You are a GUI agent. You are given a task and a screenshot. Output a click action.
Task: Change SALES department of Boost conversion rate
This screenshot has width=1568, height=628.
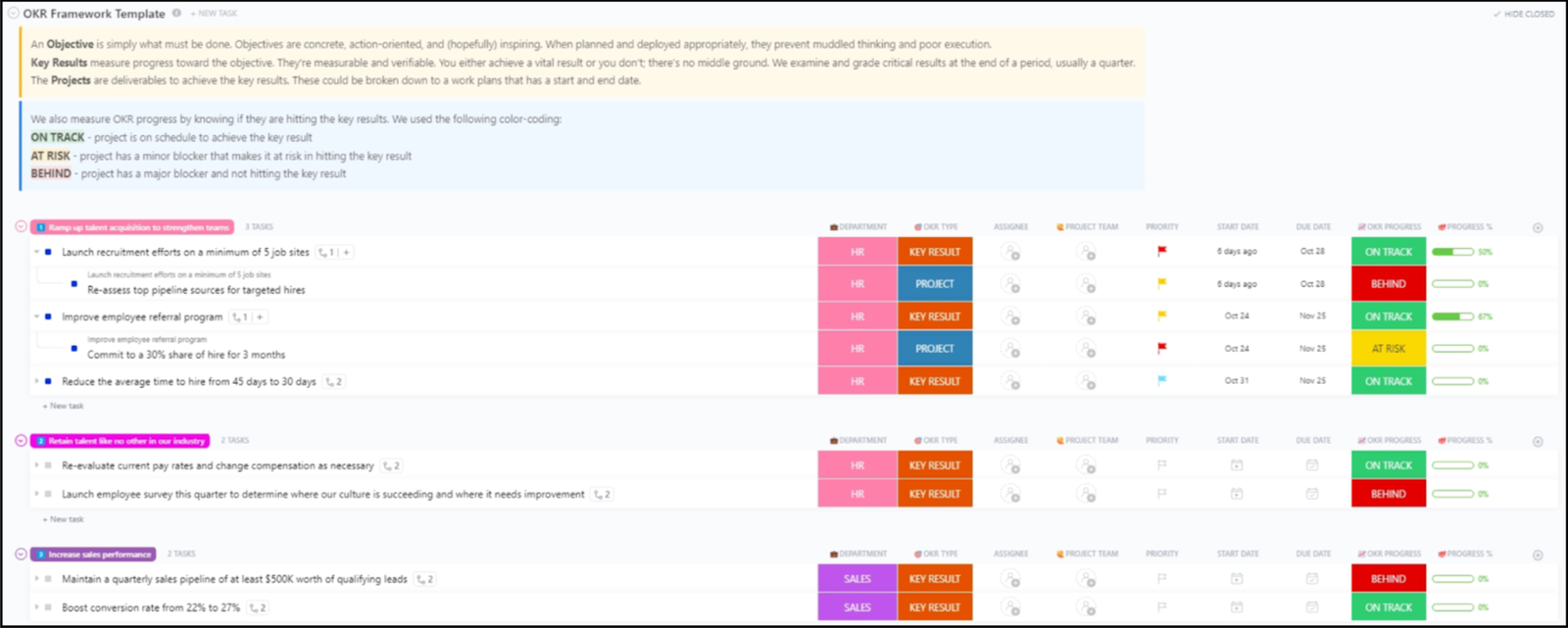coord(857,607)
